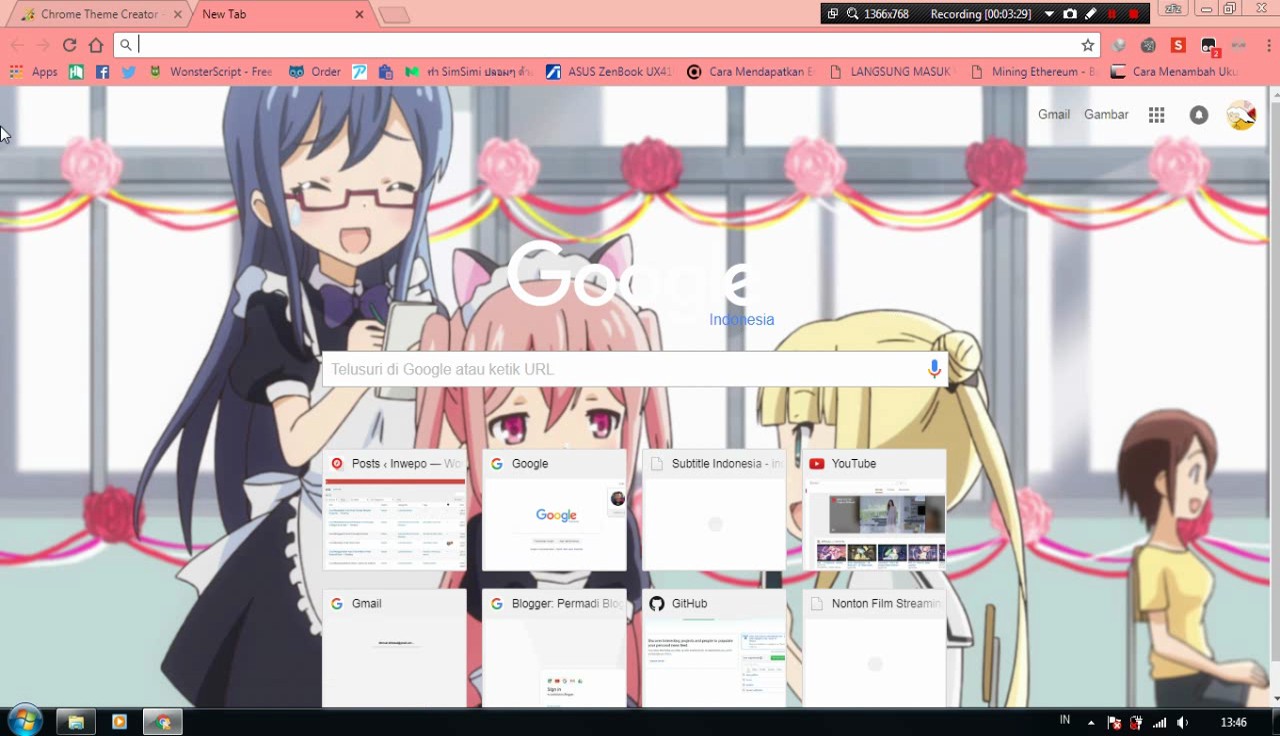Image resolution: width=1280 pixels, height=736 pixels.
Task: Open the WonsterScript bookmark
Action: point(210,72)
